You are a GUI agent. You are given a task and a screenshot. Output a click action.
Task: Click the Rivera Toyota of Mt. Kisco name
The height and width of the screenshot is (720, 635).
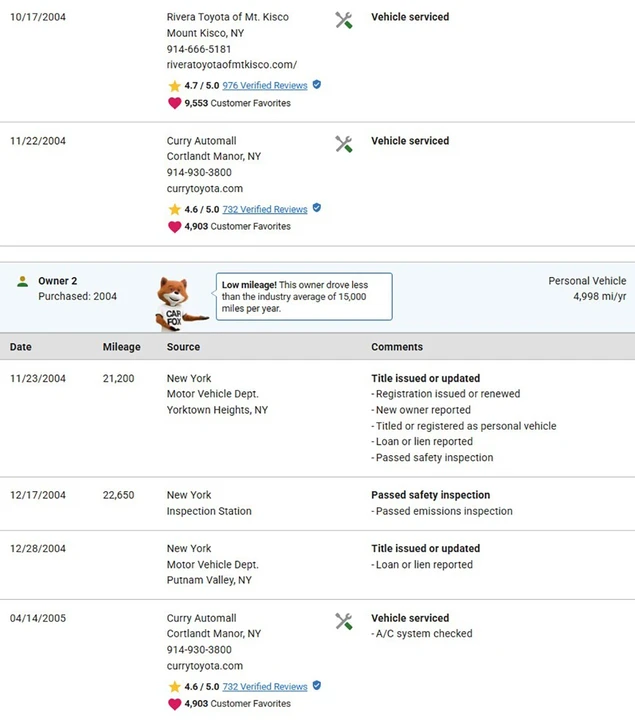point(228,17)
